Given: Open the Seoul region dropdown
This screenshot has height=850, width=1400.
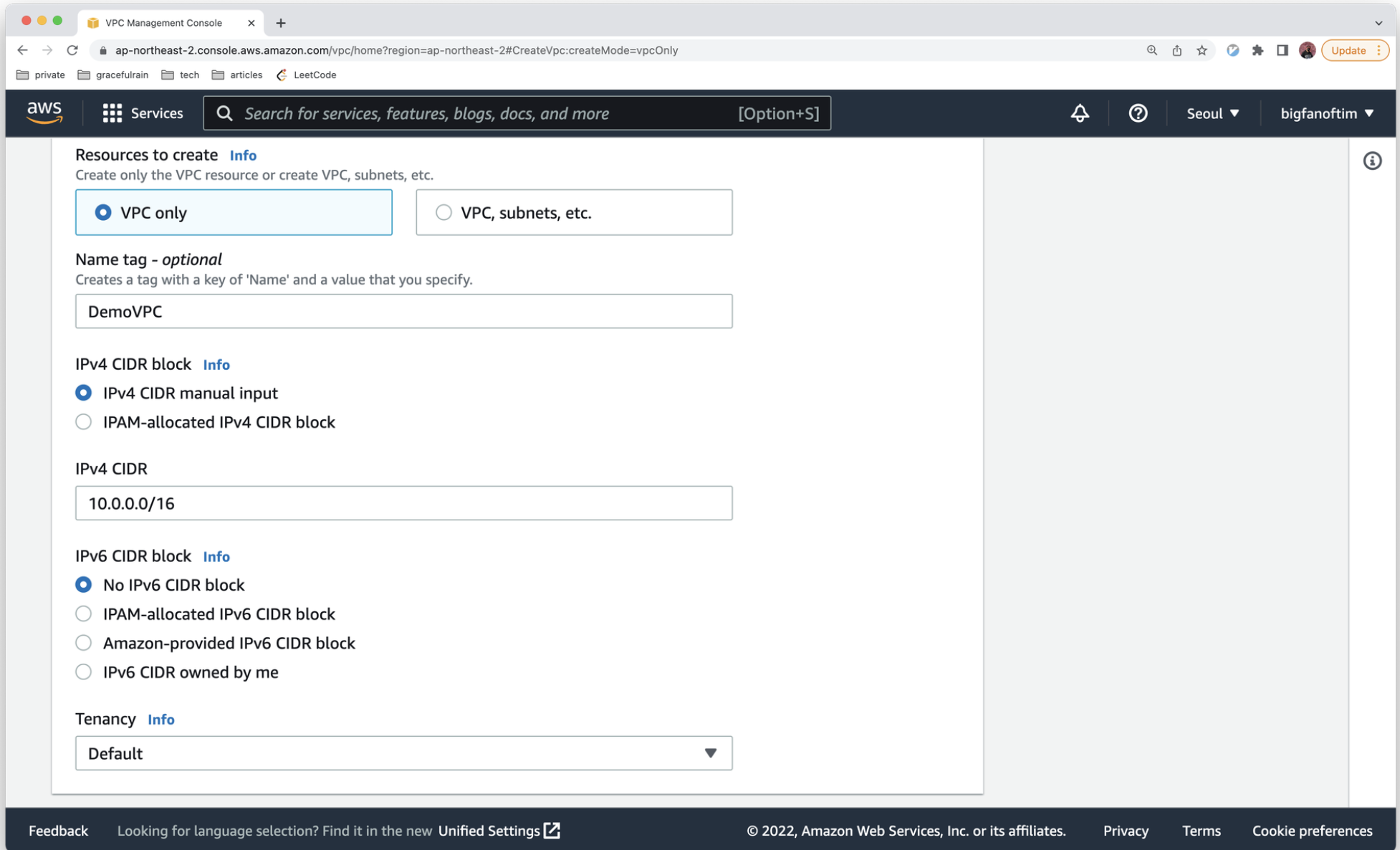Looking at the screenshot, I should click(1212, 113).
